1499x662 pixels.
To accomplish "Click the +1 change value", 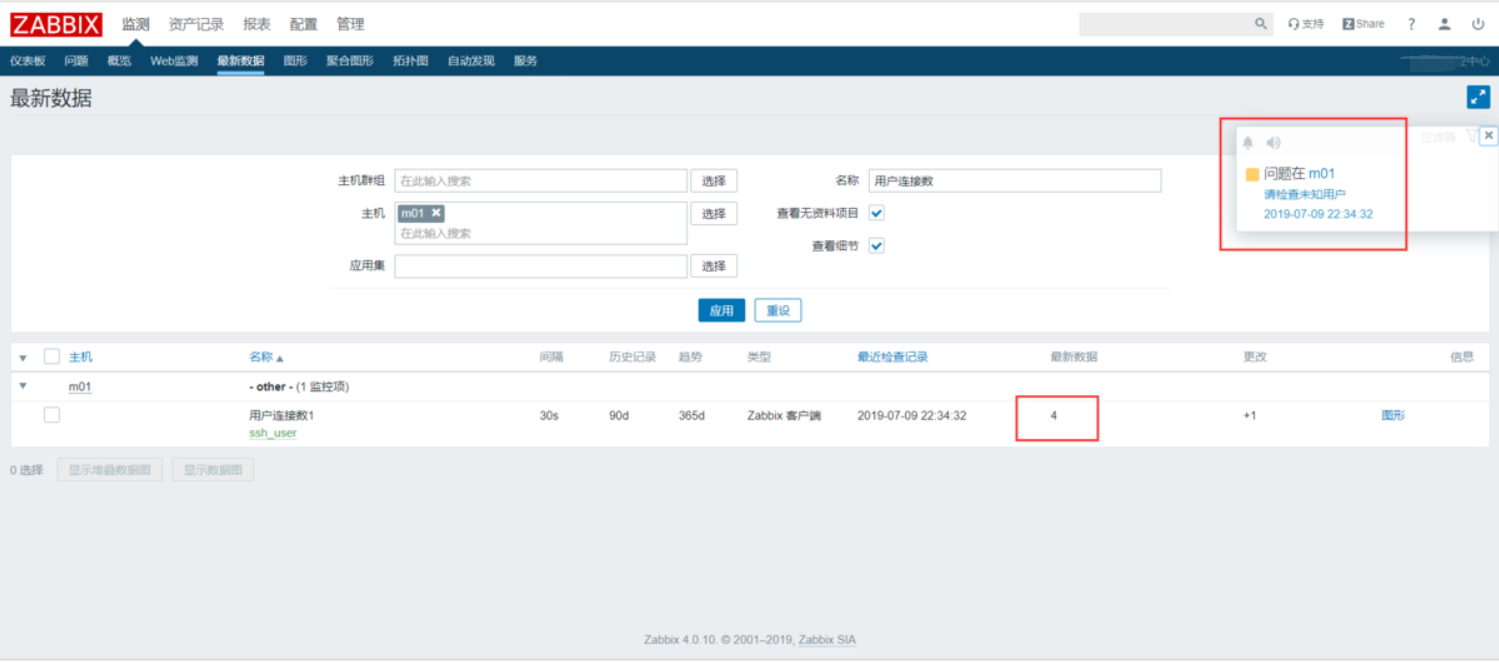I will [x=1250, y=416].
